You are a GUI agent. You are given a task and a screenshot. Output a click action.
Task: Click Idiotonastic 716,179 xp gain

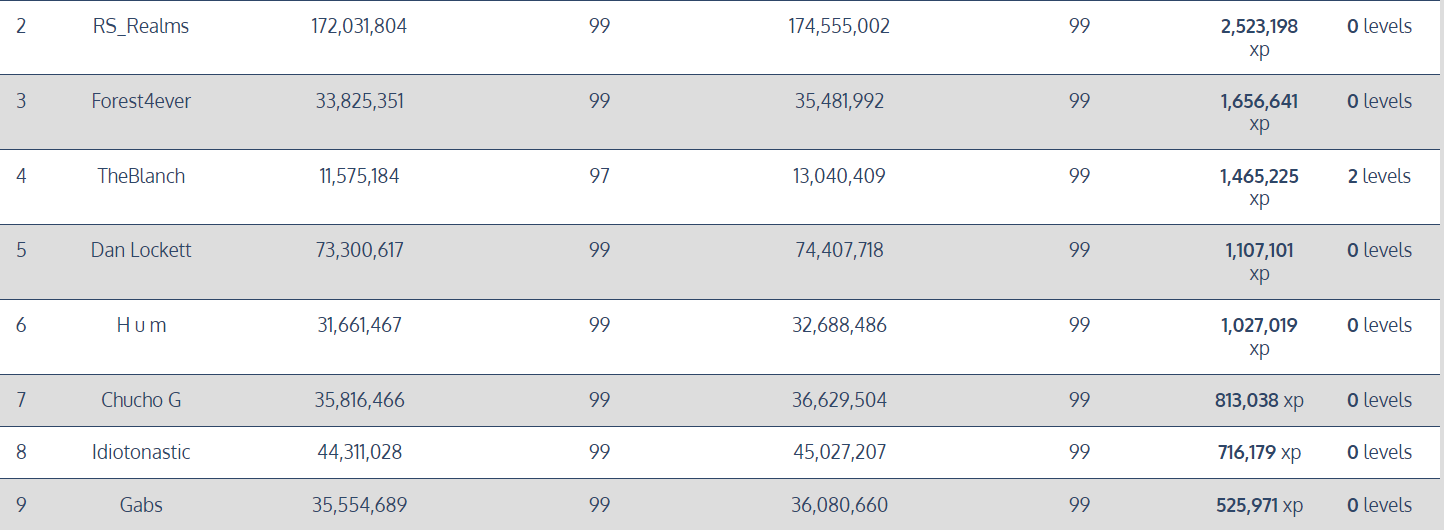click(1259, 452)
